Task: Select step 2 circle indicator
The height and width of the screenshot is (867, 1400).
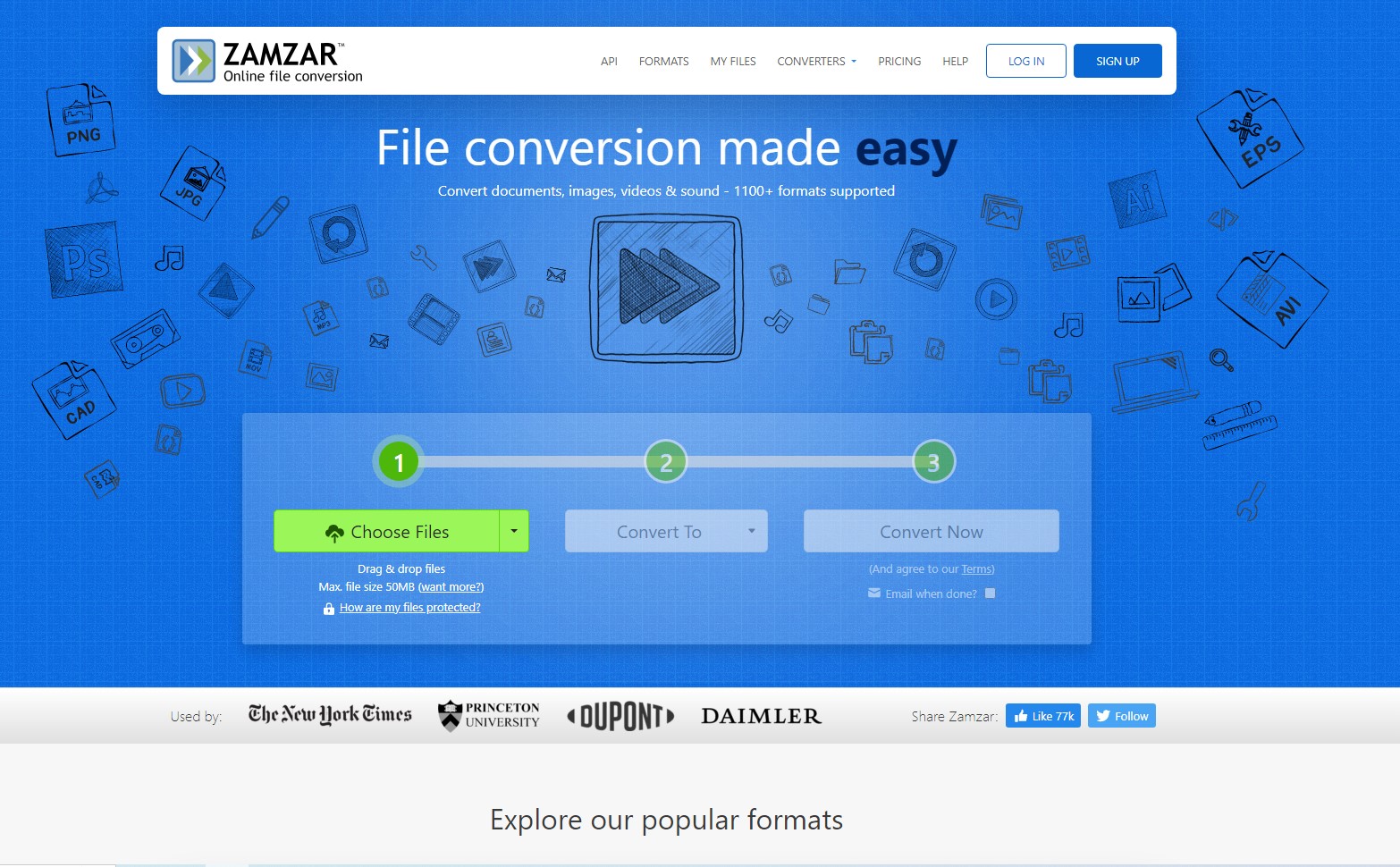Action: 666,462
